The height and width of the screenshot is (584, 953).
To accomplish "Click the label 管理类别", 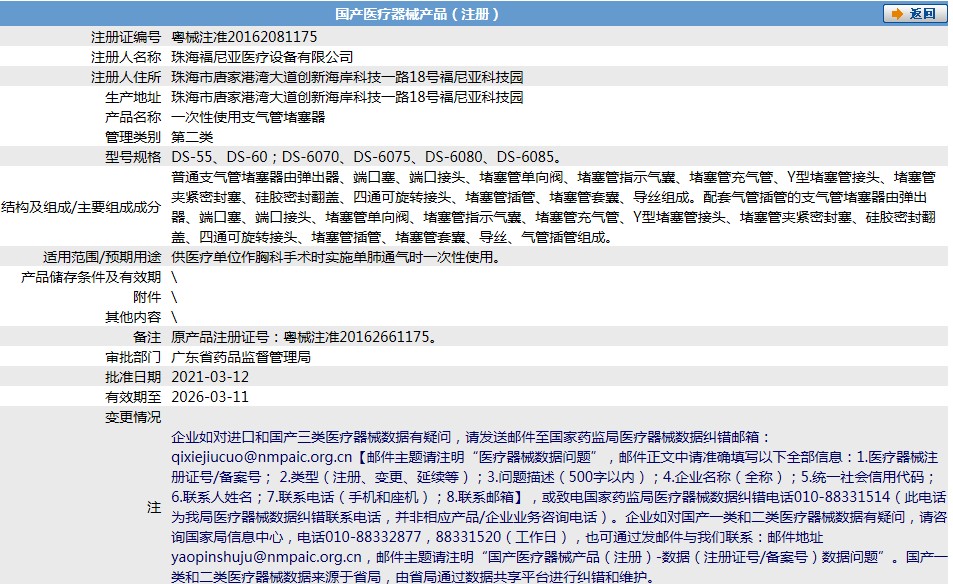I will [133, 137].
